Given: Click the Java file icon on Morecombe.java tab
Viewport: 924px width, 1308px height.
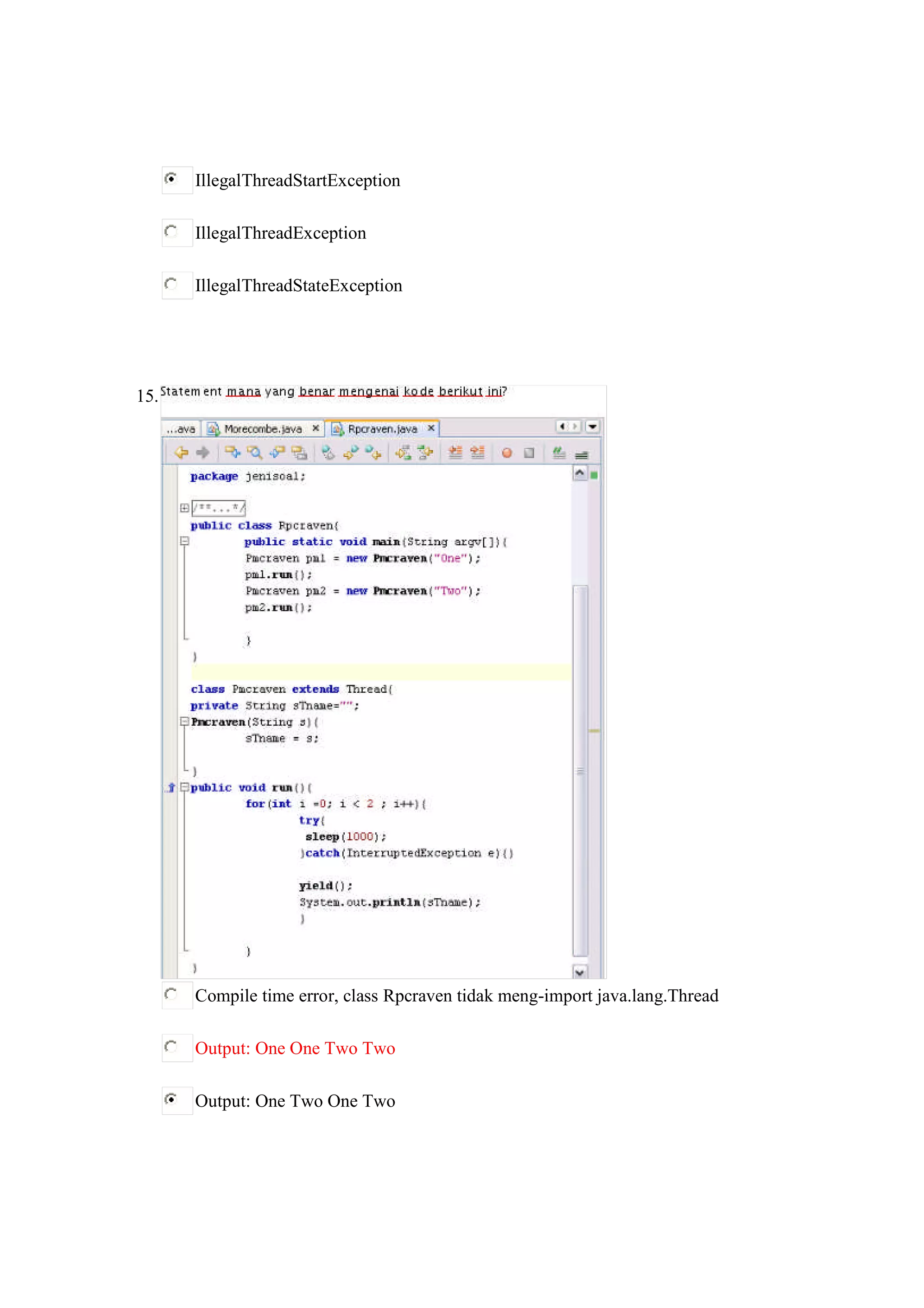Looking at the screenshot, I should pos(213,428).
